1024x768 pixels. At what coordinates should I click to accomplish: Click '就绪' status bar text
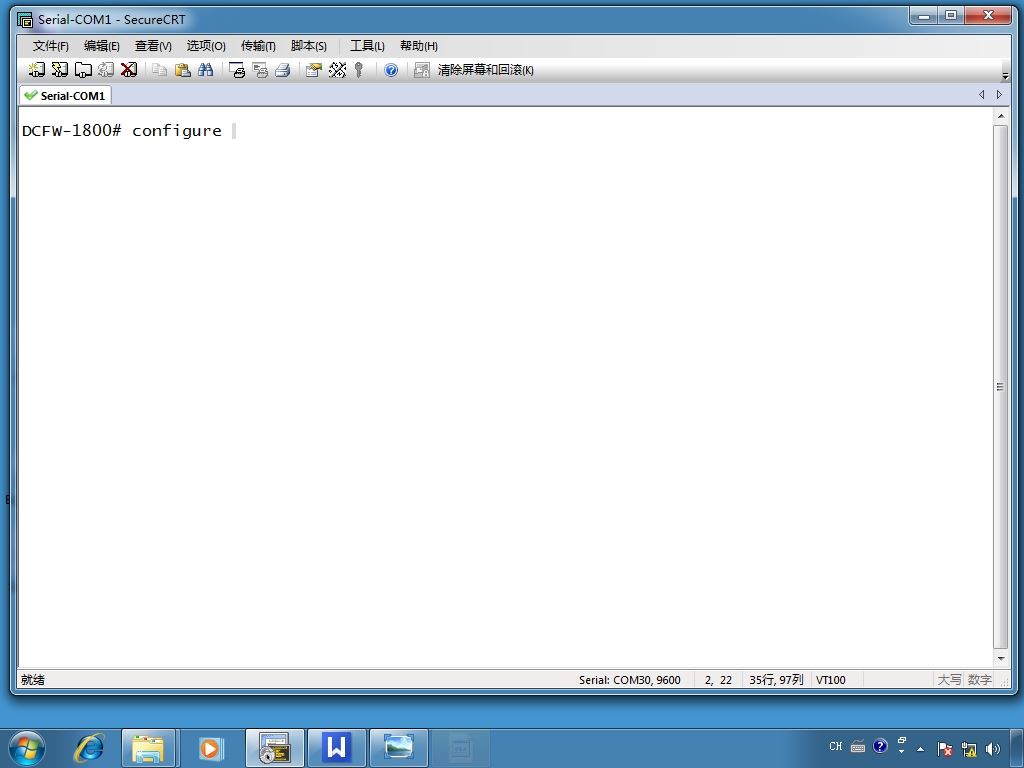pos(33,680)
